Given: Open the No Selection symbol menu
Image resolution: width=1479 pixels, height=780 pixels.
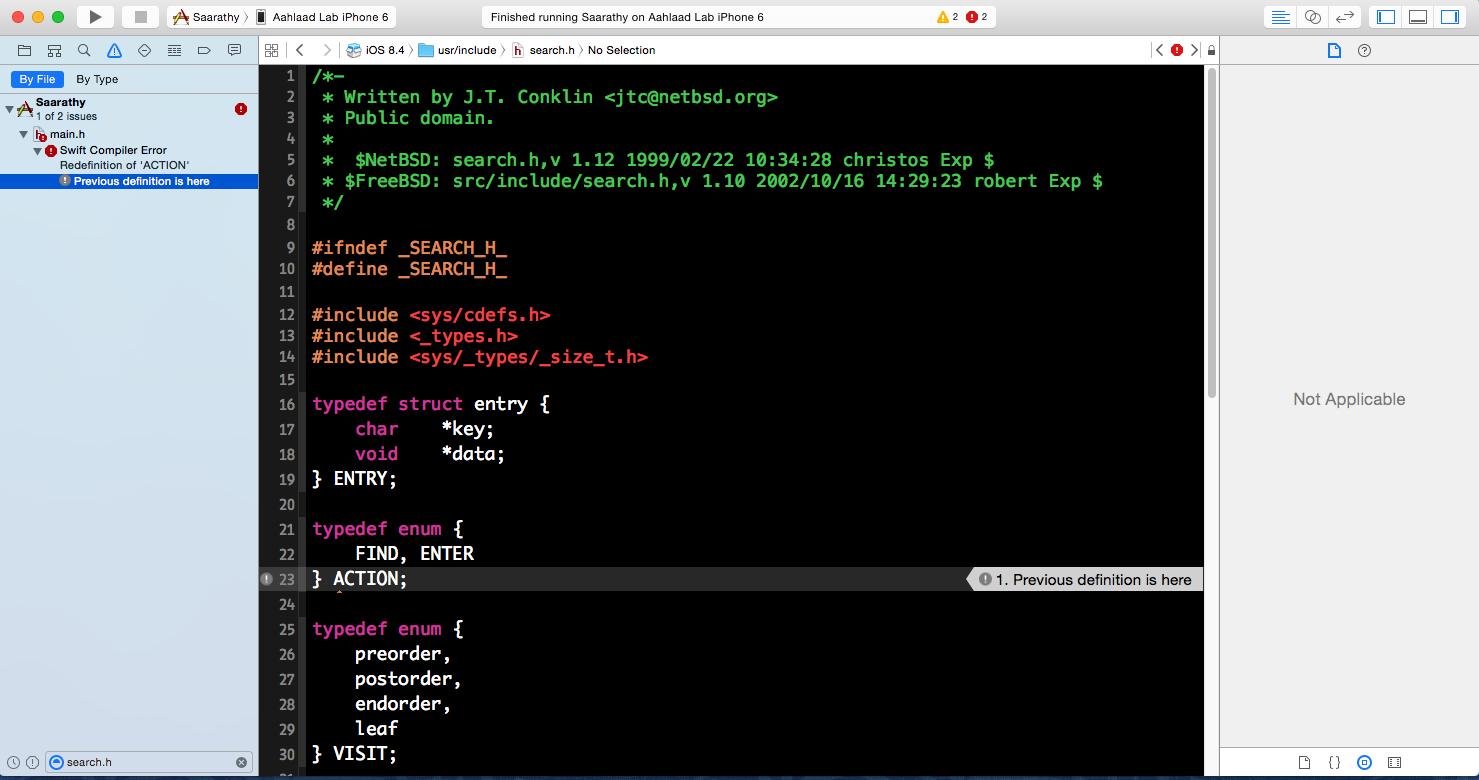Looking at the screenshot, I should [x=622, y=50].
